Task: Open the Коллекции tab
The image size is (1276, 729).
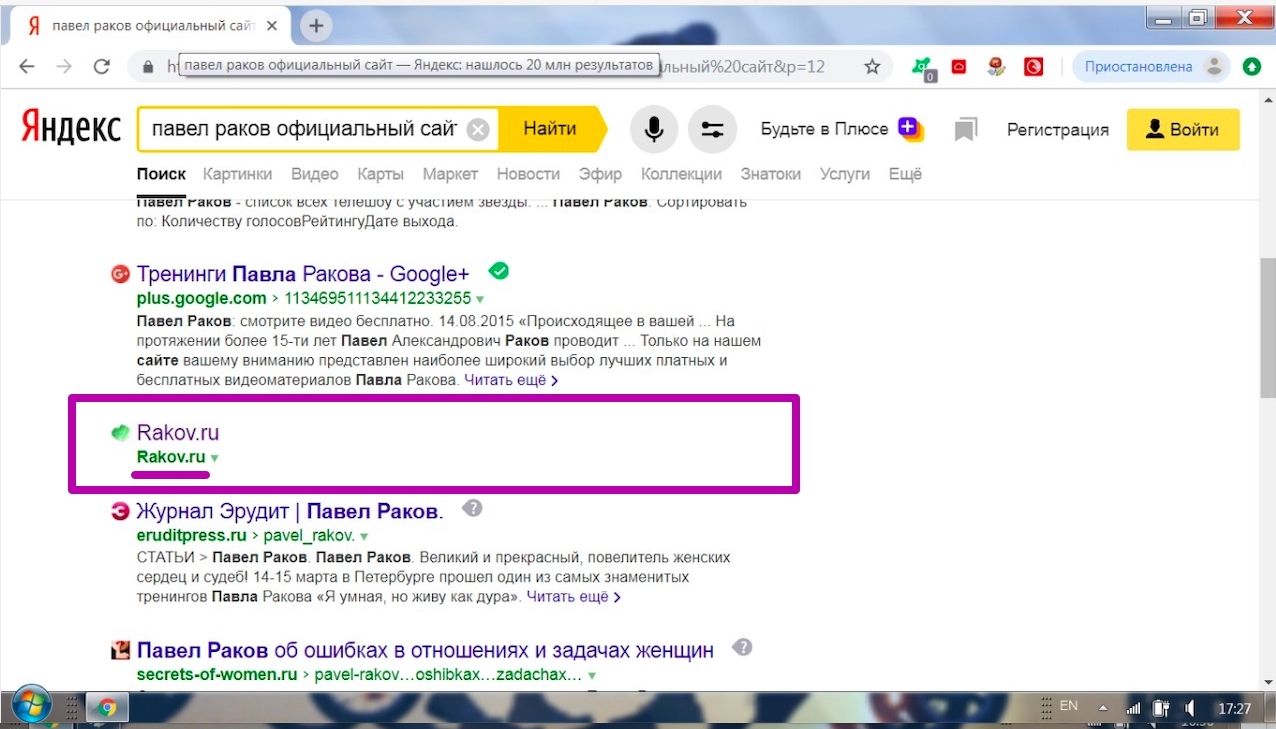Action: [x=681, y=174]
